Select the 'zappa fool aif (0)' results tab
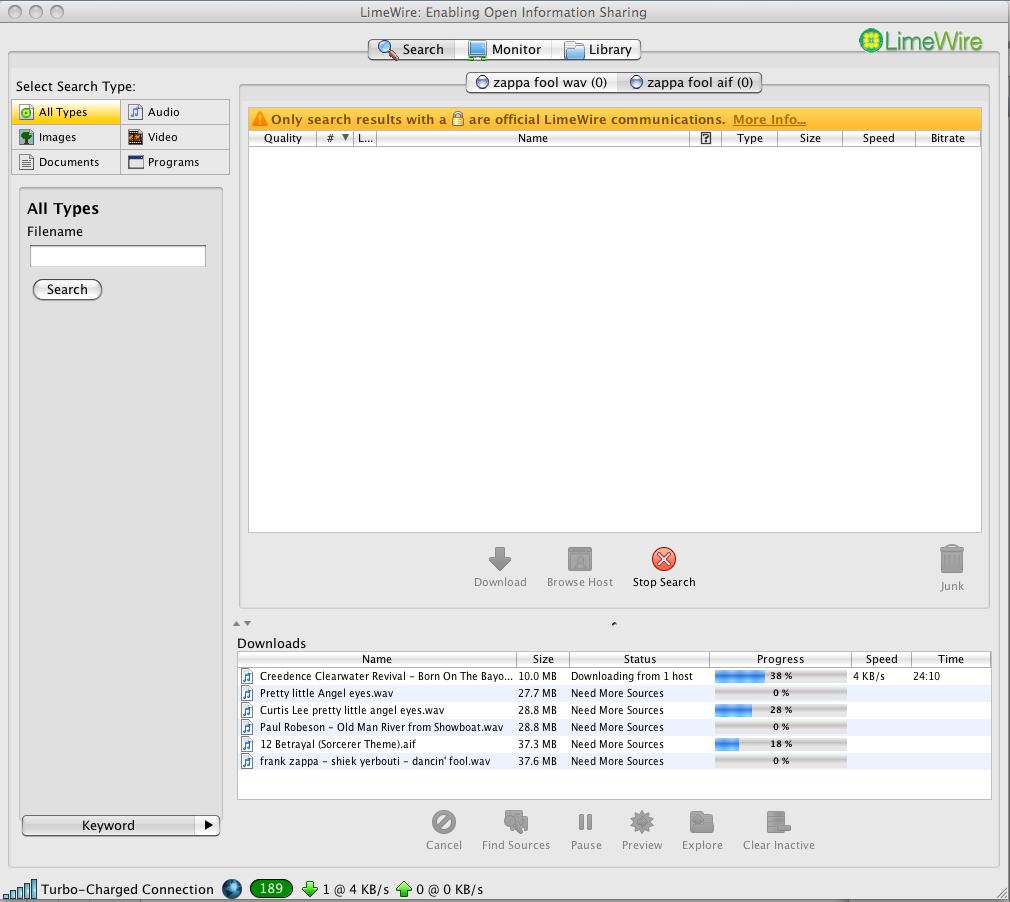 click(x=691, y=82)
